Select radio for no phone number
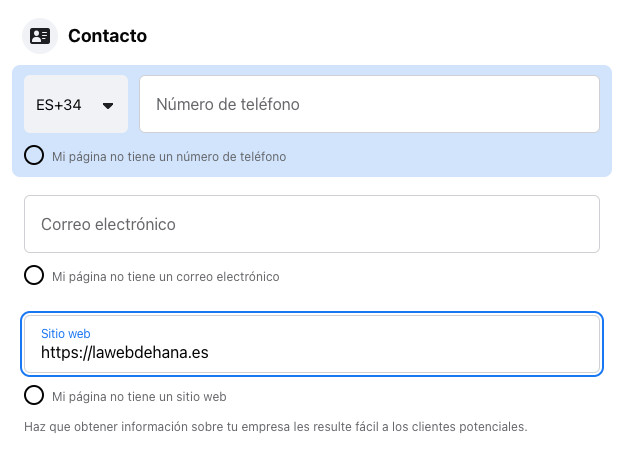 [34, 155]
